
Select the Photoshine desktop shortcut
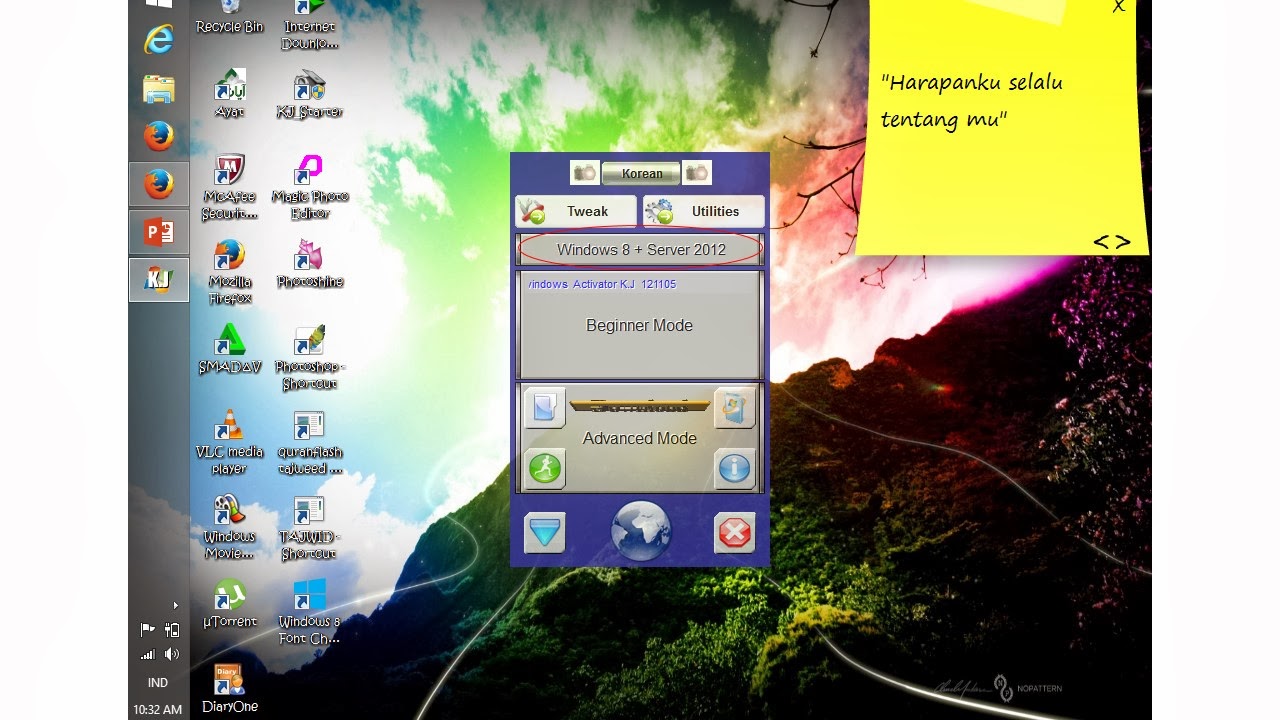coord(310,264)
